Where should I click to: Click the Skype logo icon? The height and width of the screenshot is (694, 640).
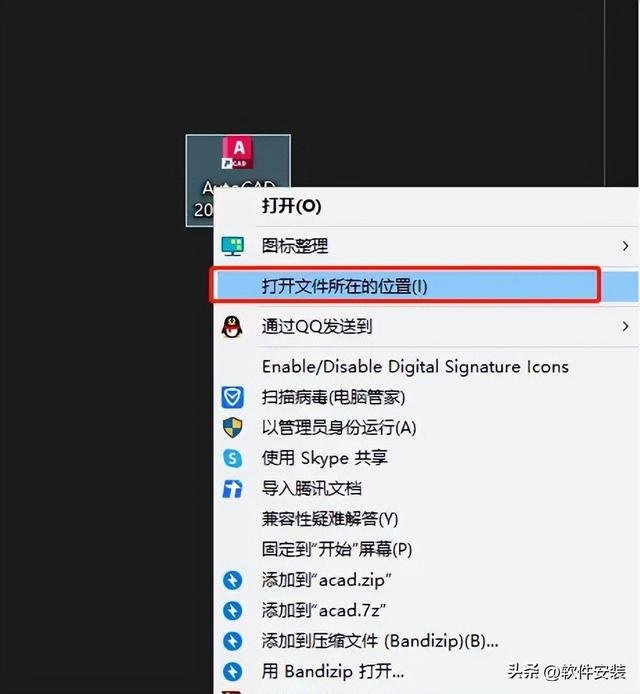[x=232, y=458]
